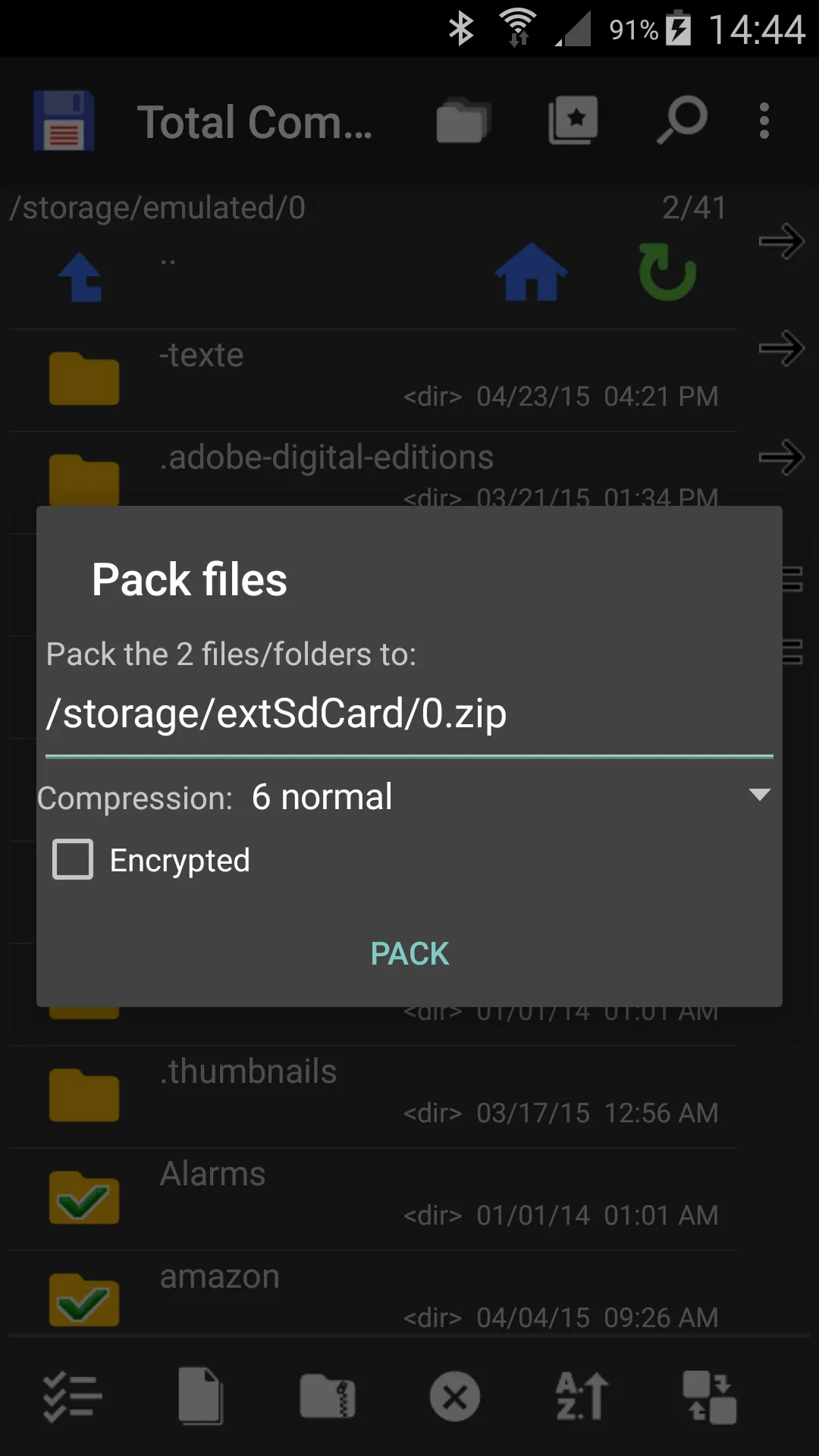Enable the Encrypted checkbox
The width and height of the screenshot is (819, 1456).
pos(71,859)
